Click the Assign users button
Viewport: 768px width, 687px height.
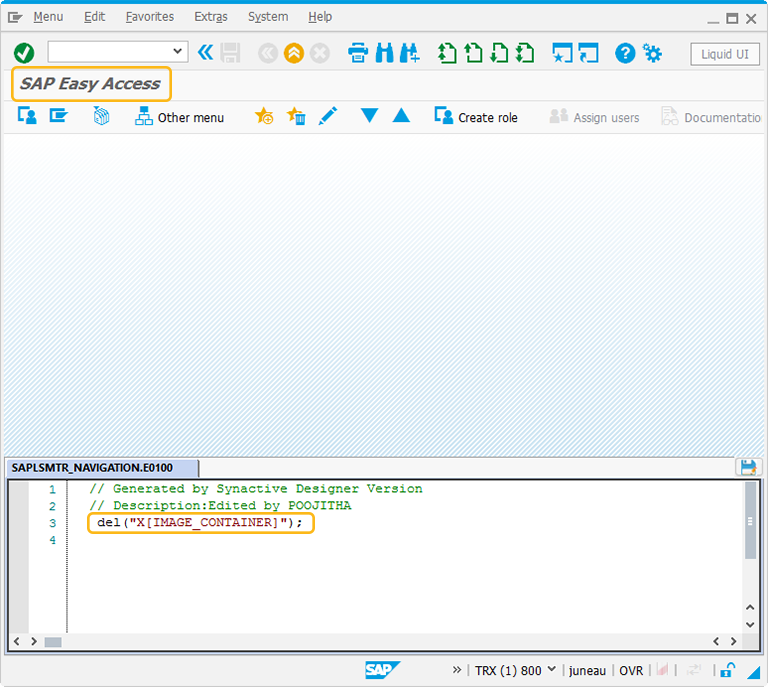594,117
